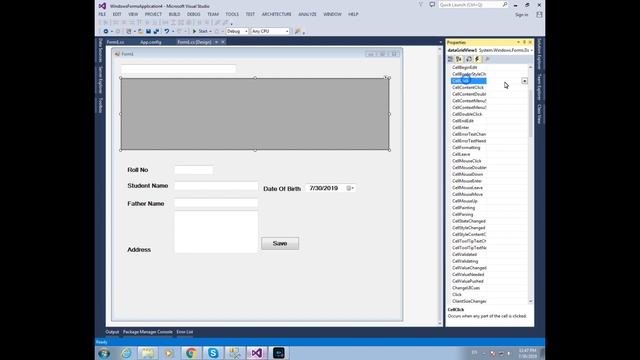Open the Error List tab
640x360 pixels.
click(x=184, y=332)
